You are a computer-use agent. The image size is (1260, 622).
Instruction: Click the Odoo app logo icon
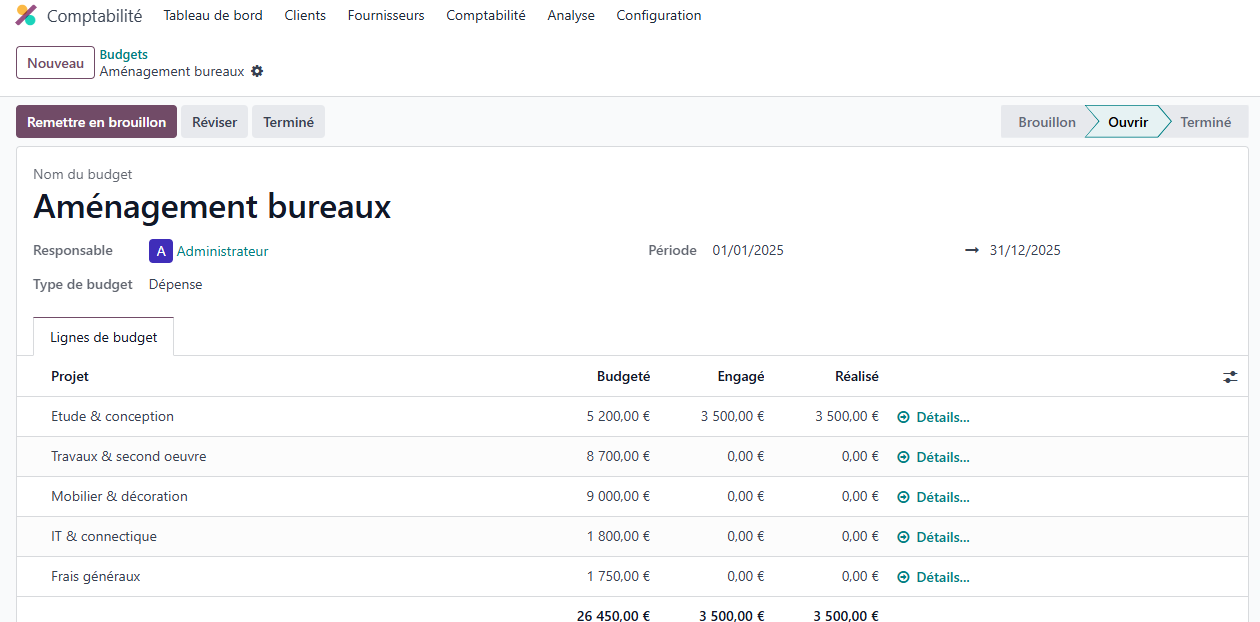pyautogui.click(x=26, y=16)
